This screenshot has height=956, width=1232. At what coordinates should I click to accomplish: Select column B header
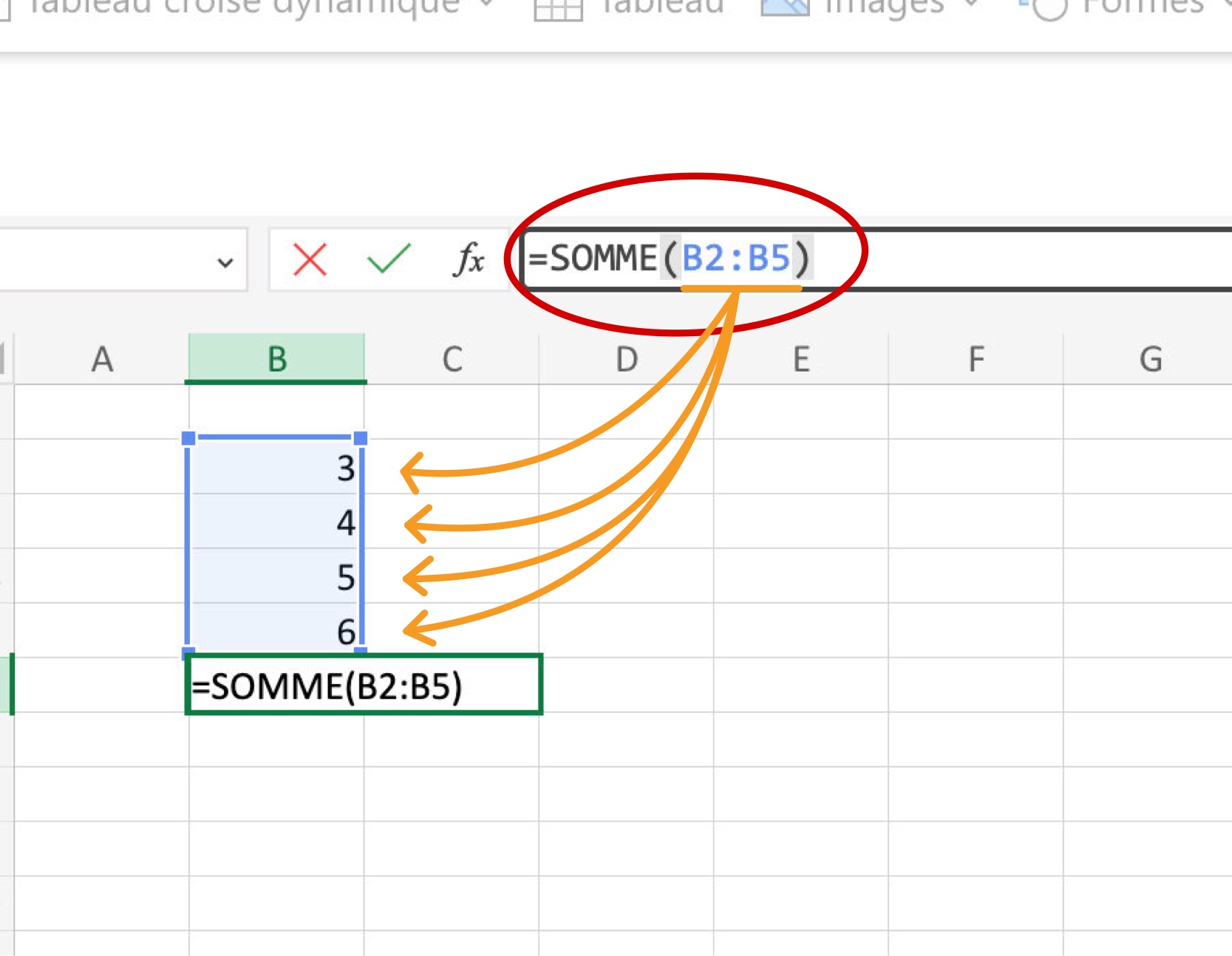pyautogui.click(x=276, y=359)
